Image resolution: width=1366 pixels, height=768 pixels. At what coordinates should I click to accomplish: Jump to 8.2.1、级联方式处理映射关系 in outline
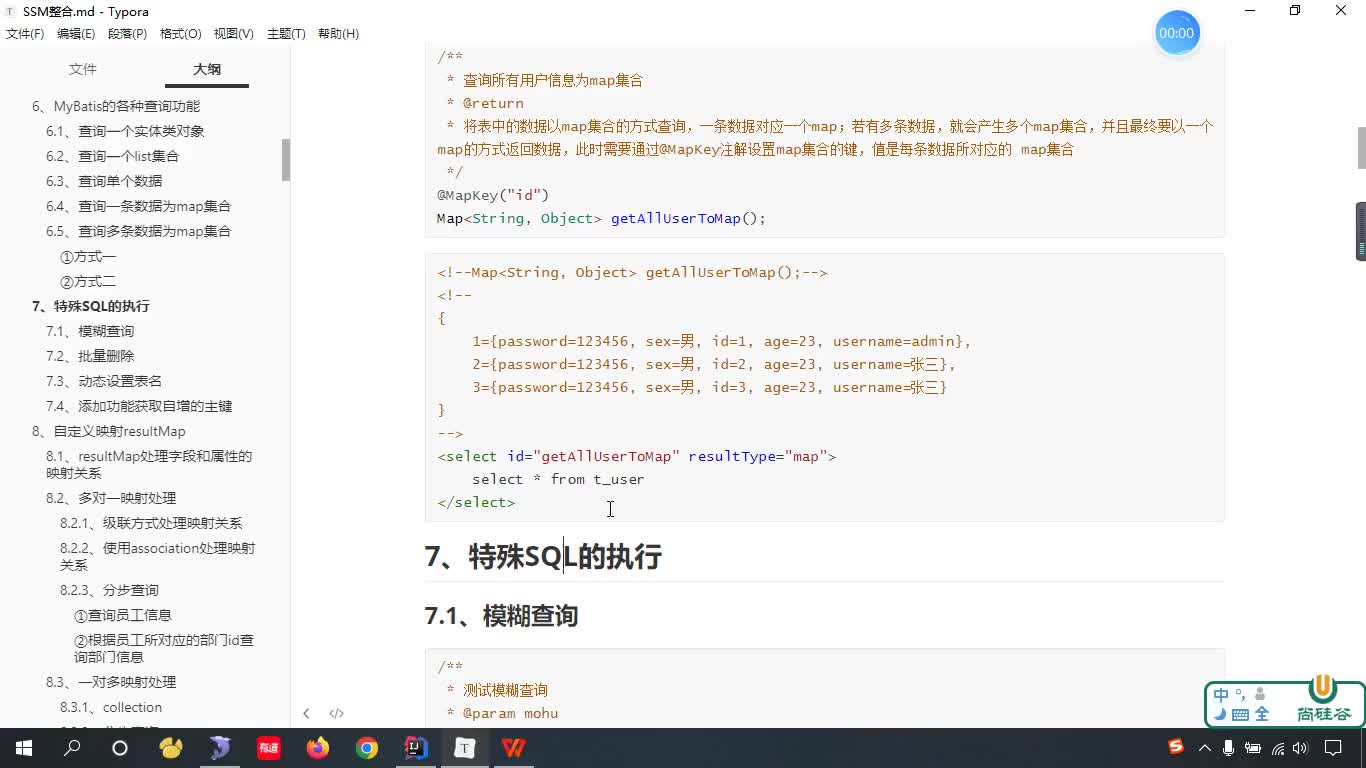(x=151, y=523)
